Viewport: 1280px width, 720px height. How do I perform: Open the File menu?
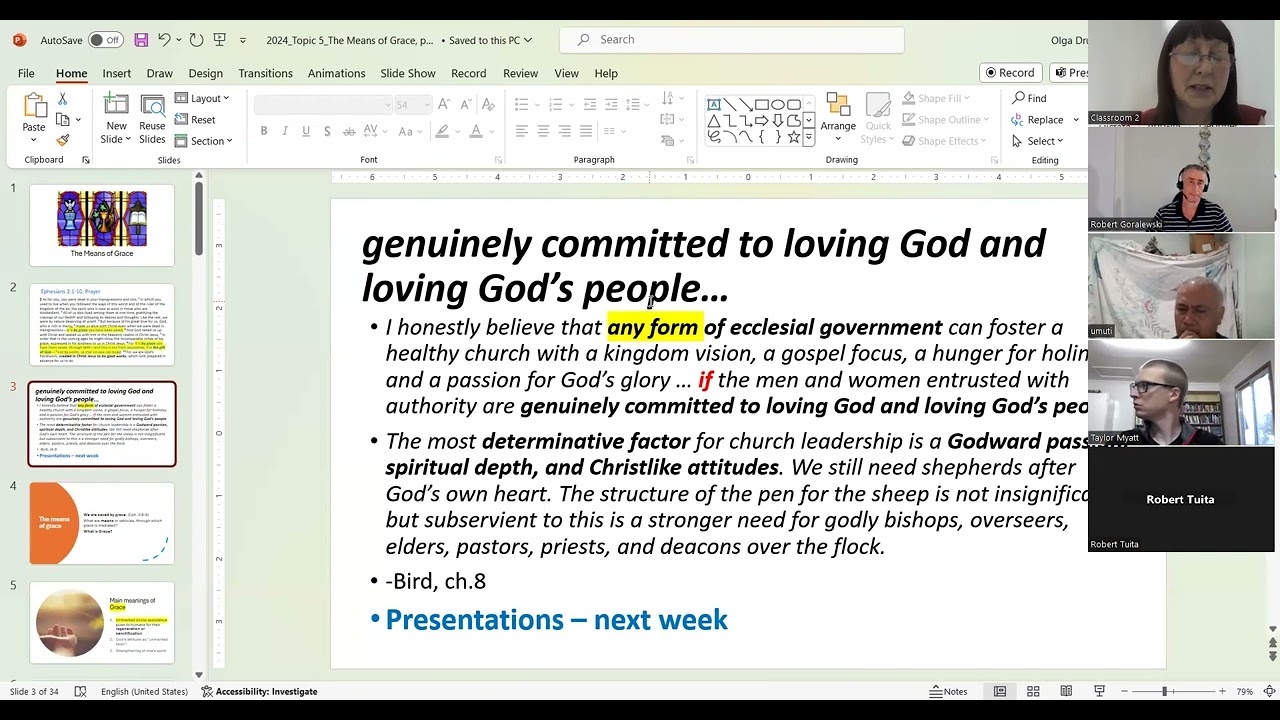pos(26,73)
